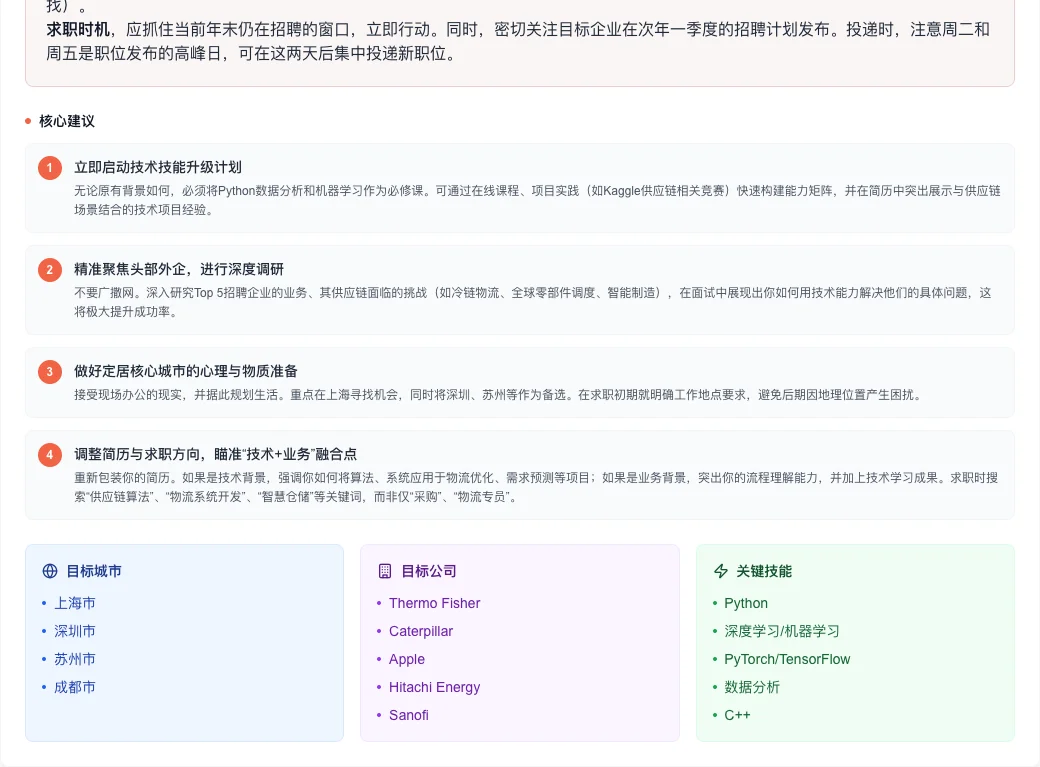Click the numbered badge 2 beside 精准聚焦头部外企
This screenshot has height=767, width=1040.
[x=50, y=270]
